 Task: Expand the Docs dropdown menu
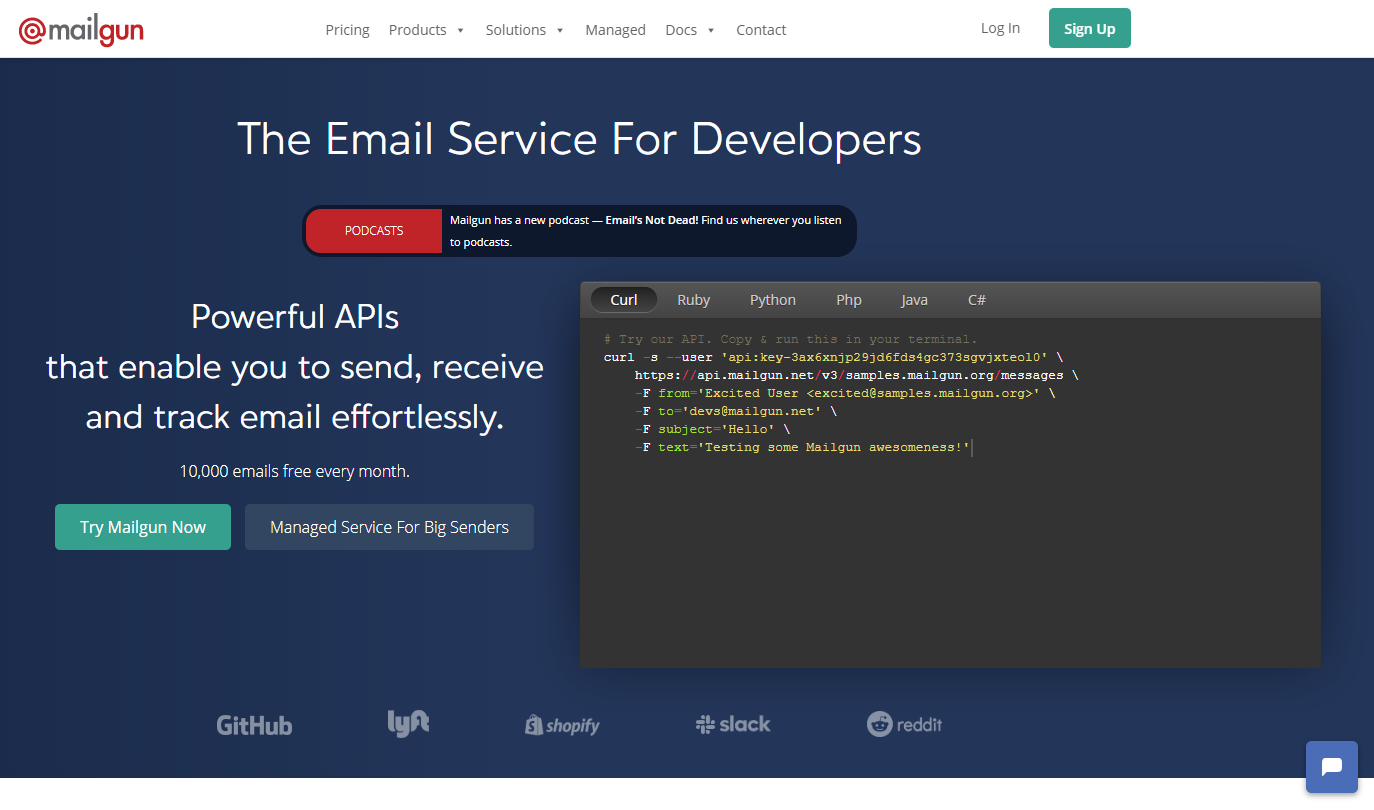click(x=690, y=30)
